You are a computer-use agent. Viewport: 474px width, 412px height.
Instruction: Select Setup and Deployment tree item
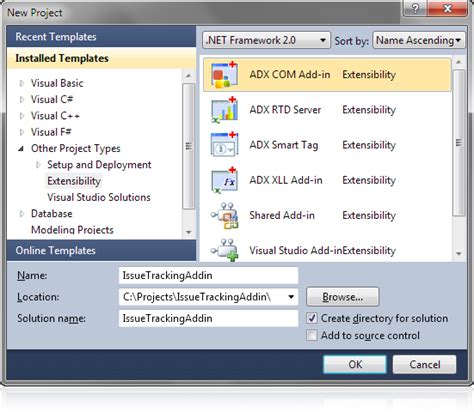pyautogui.click(x=99, y=165)
